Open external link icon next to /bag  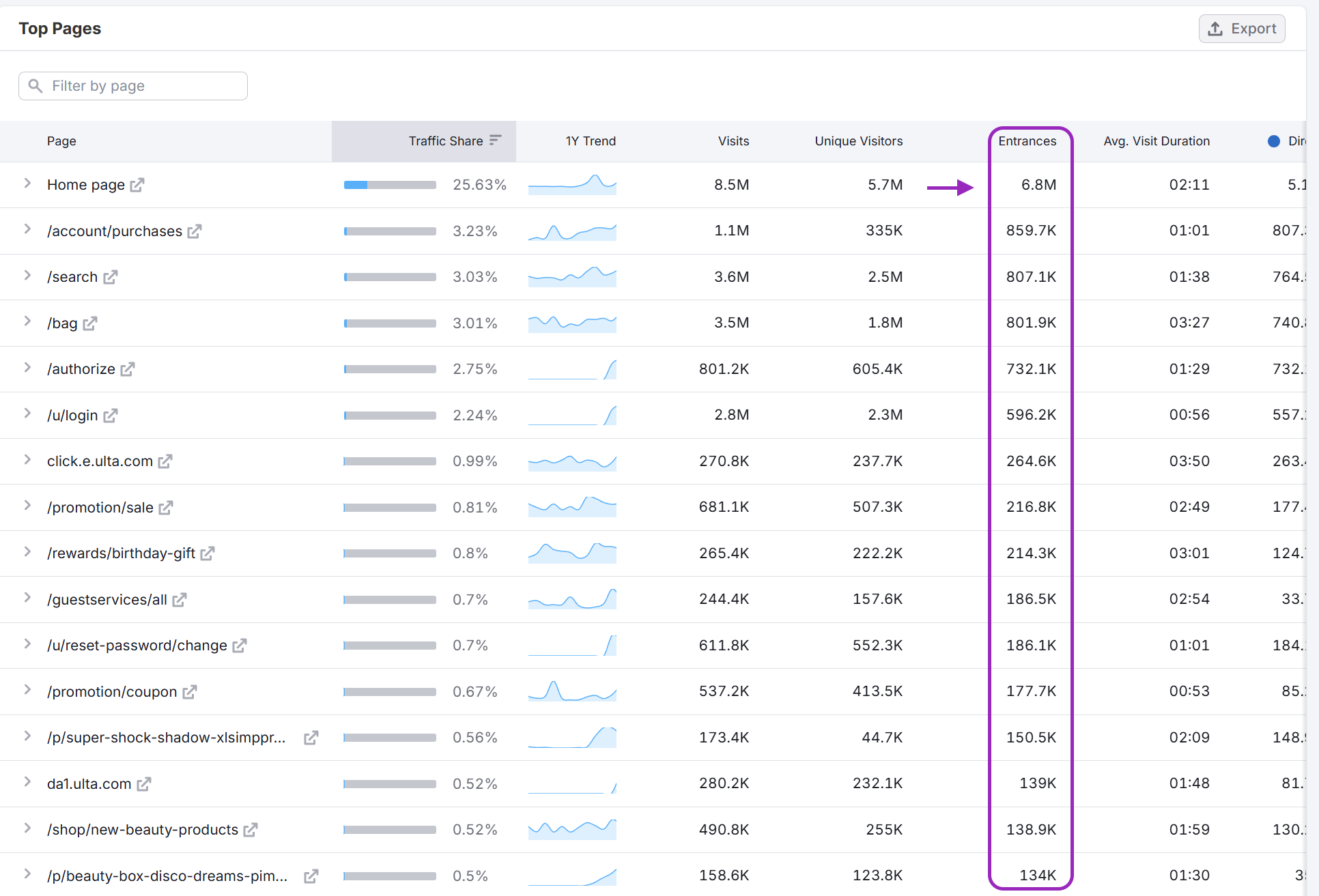point(90,323)
